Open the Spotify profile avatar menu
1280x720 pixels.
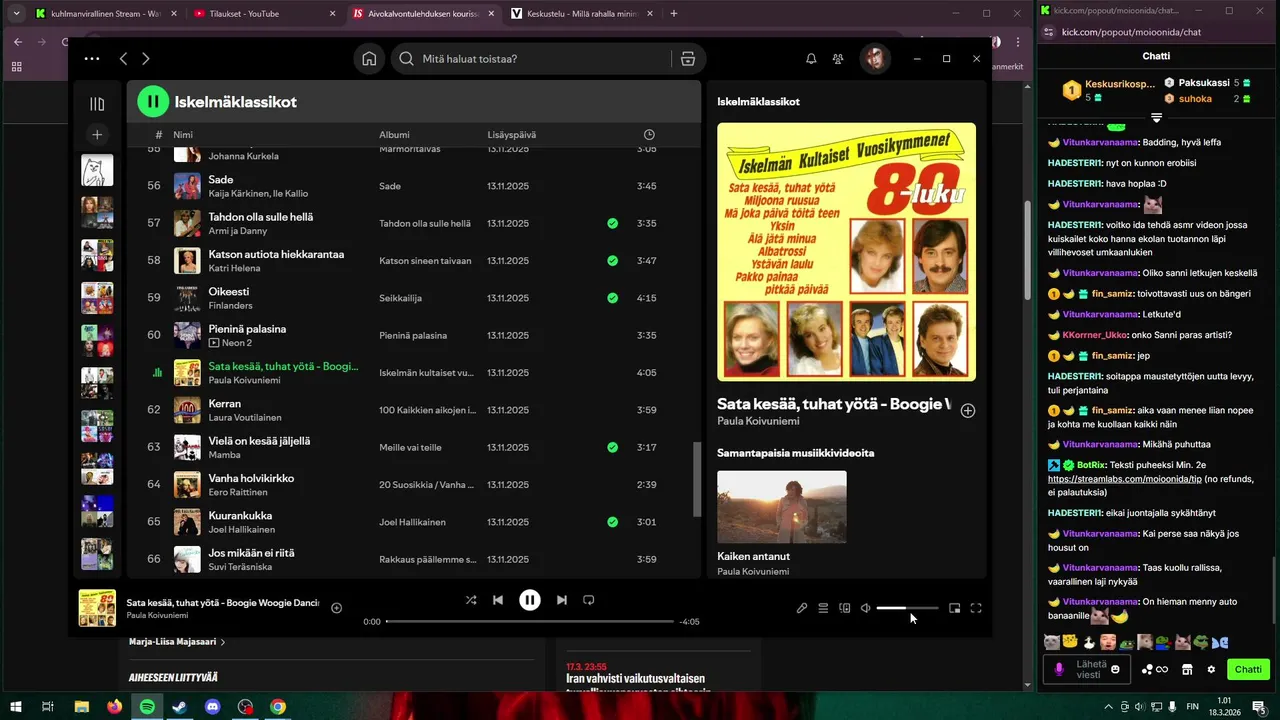pyautogui.click(x=875, y=59)
